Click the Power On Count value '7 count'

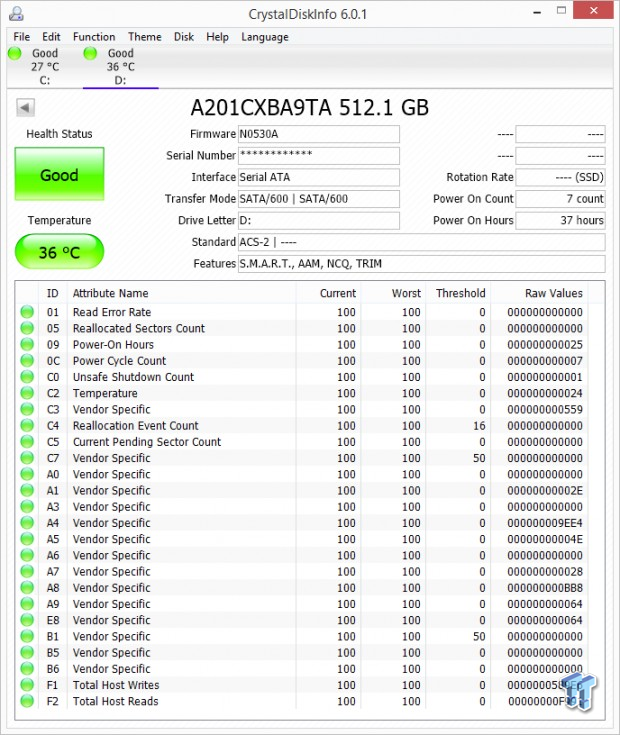pyautogui.click(x=560, y=199)
